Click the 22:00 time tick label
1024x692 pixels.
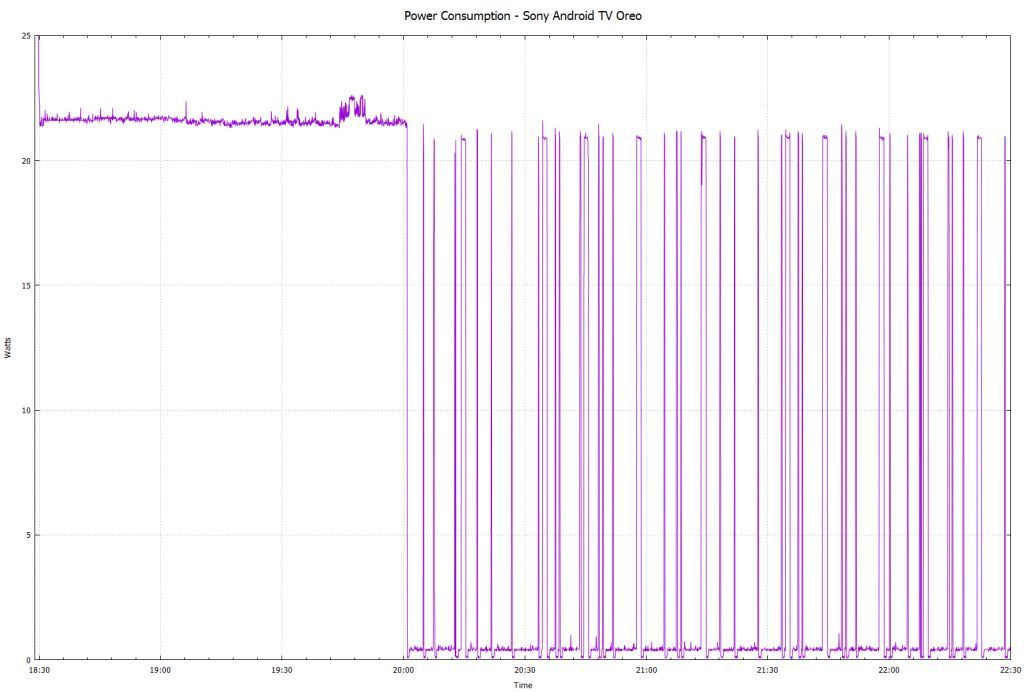pyautogui.click(x=888, y=670)
